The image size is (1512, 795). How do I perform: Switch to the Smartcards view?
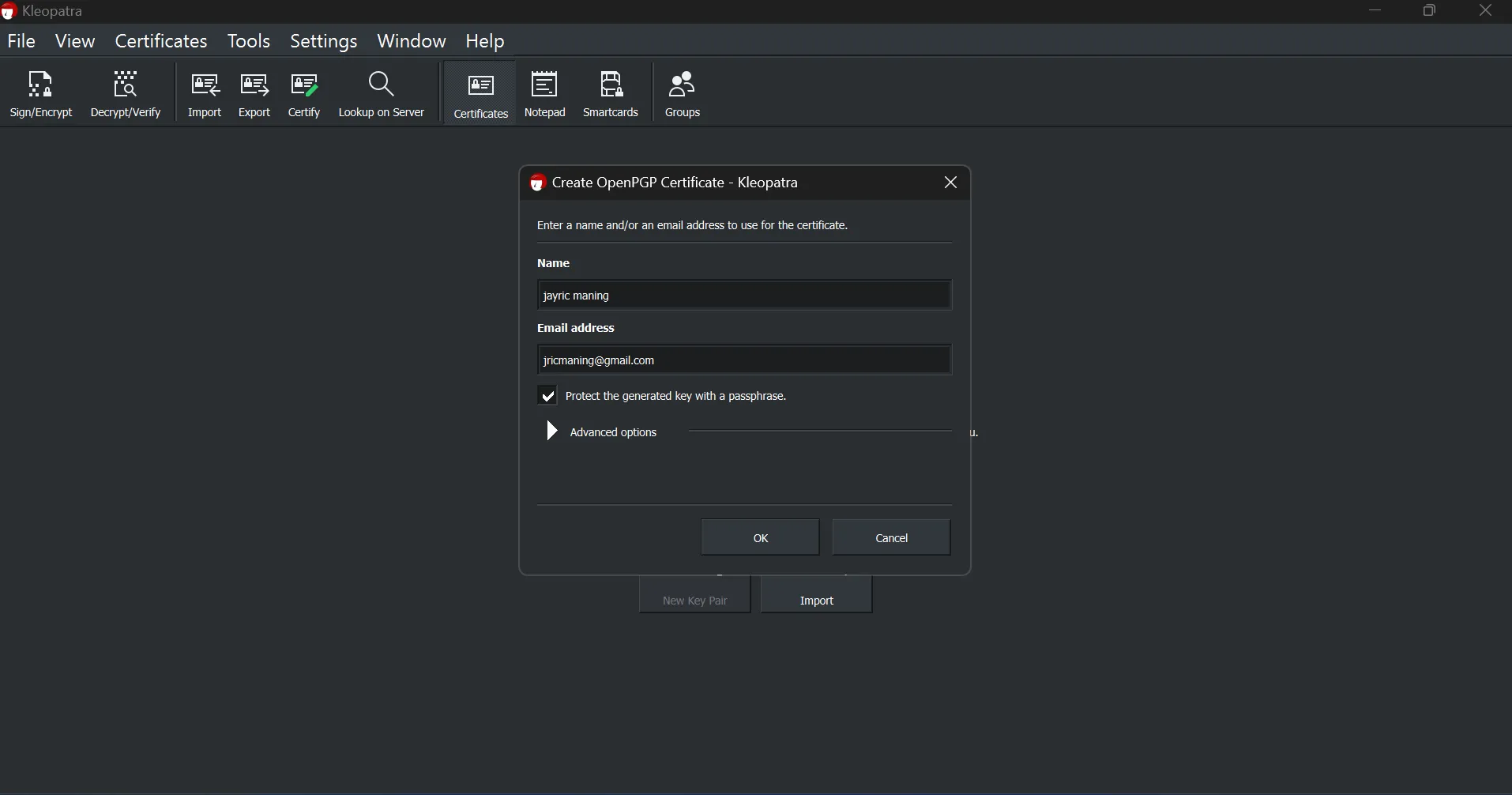[x=612, y=95]
